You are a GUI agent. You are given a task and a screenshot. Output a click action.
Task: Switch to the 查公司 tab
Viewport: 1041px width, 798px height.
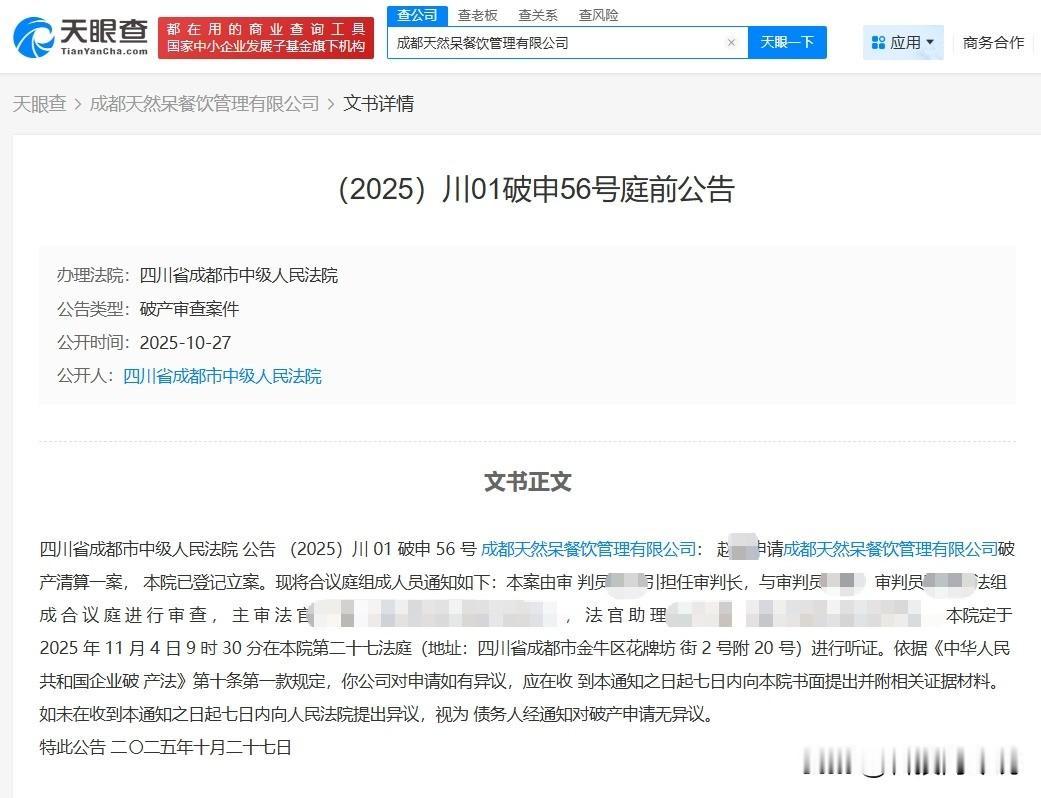click(x=417, y=15)
